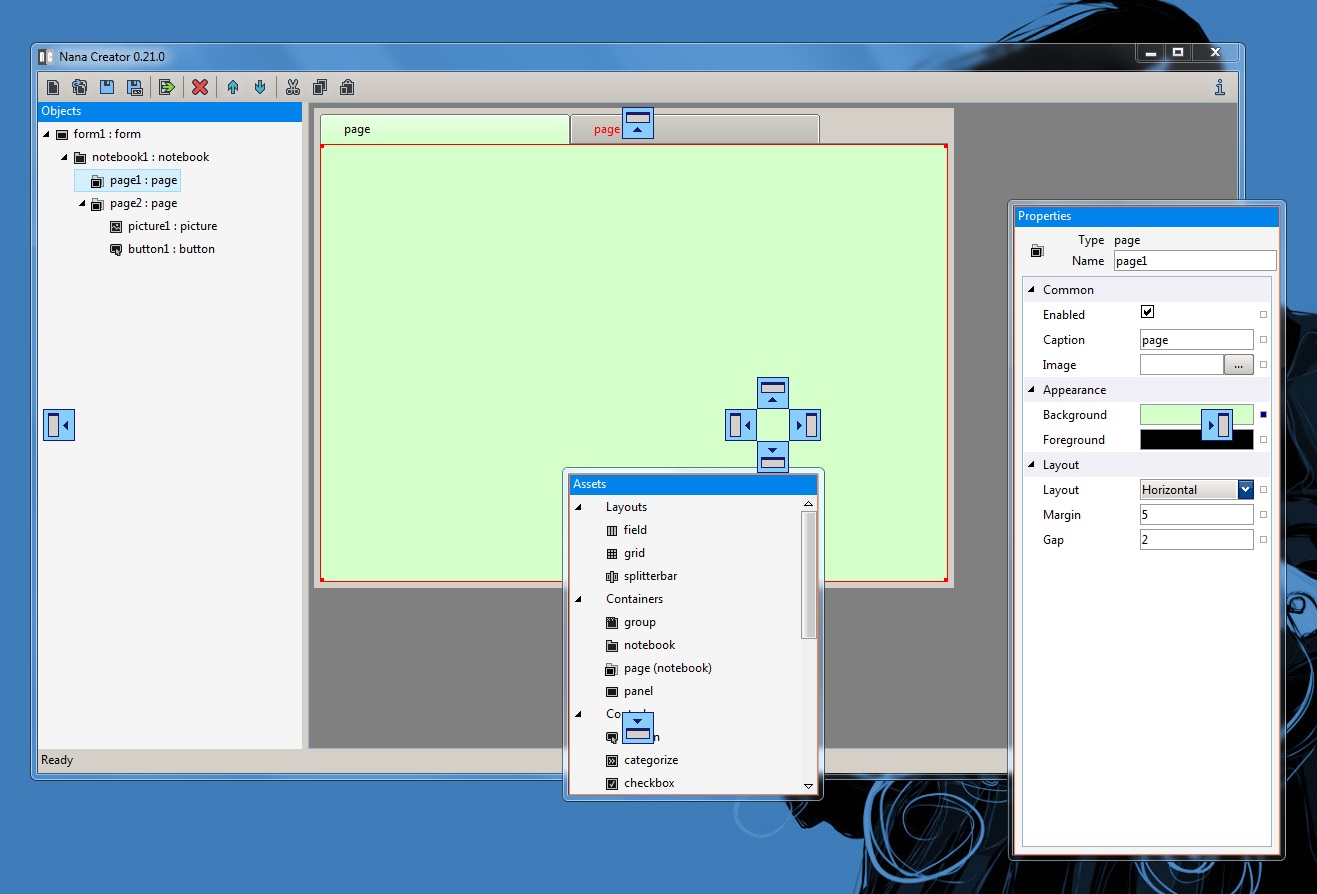The height and width of the screenshot is (894, 1317).
Task: Click the Cut scissors toolbar icon
Action: (293, 87)
